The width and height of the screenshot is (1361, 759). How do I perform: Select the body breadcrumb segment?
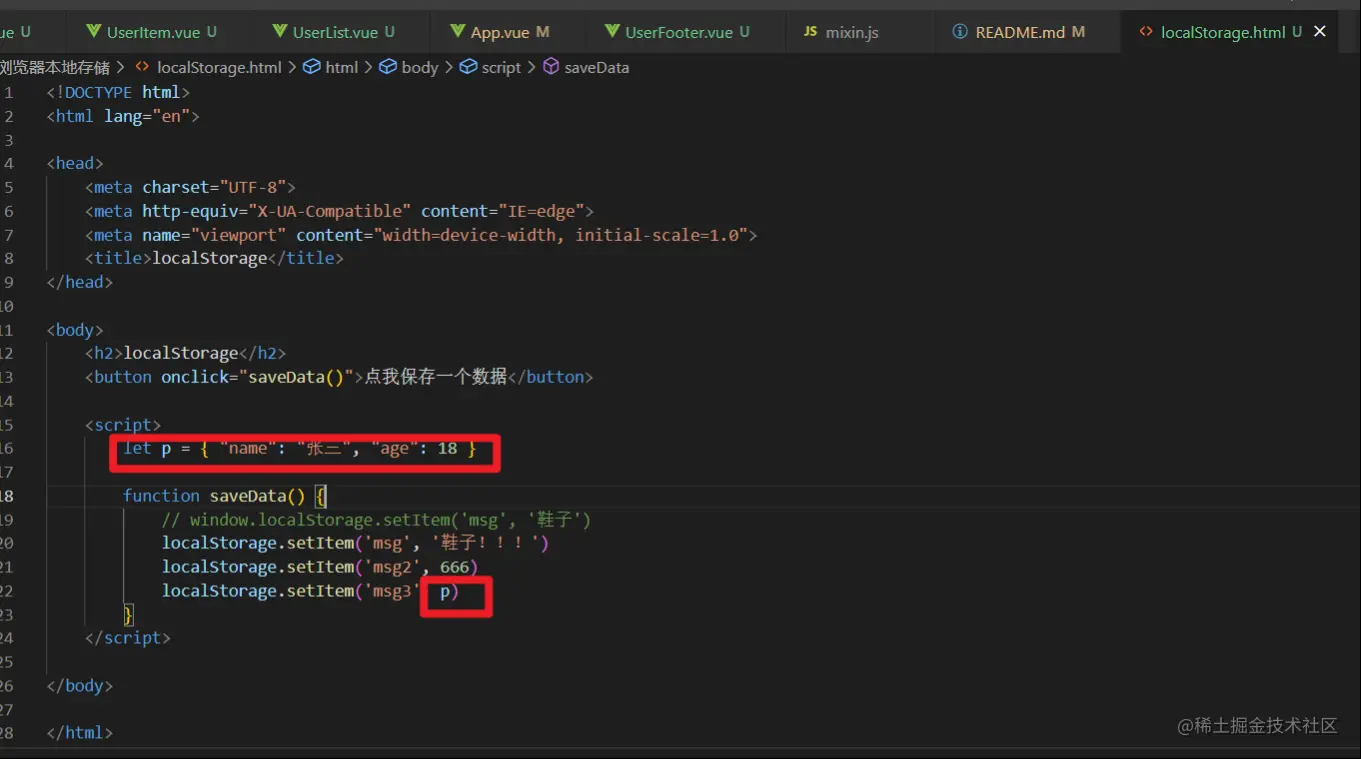[420, 67]
